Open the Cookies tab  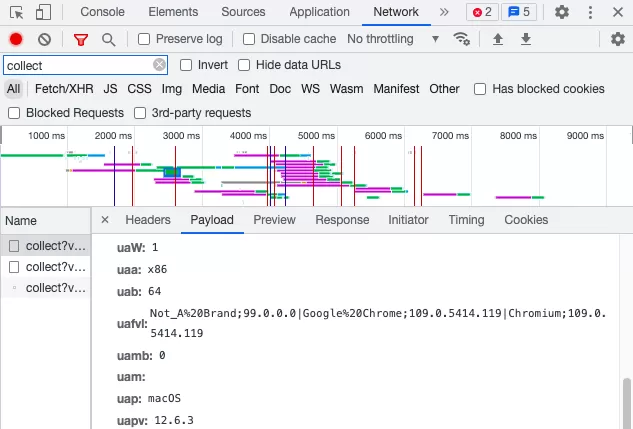pyautogui.click(x=526, y=220)
